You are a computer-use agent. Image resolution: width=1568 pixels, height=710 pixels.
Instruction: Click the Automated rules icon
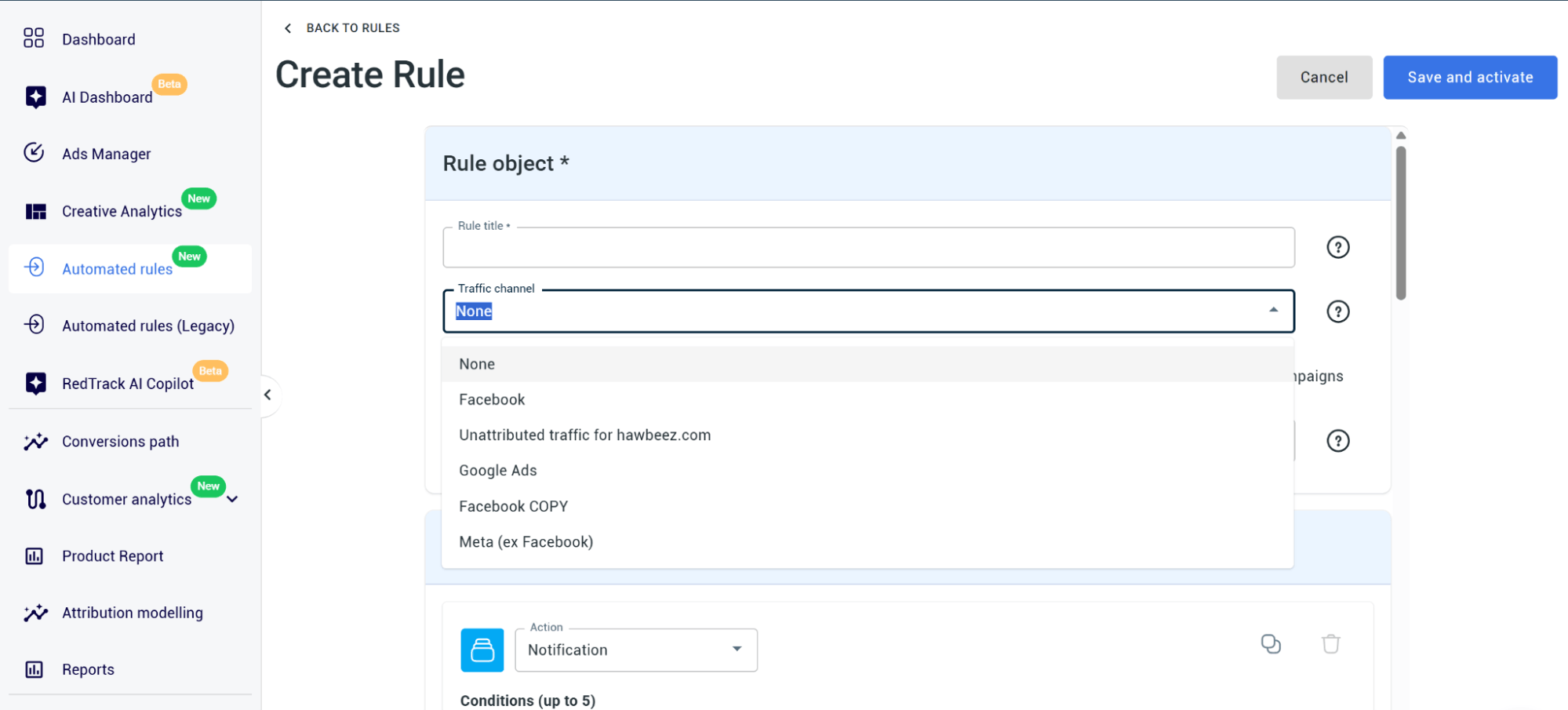35,268
